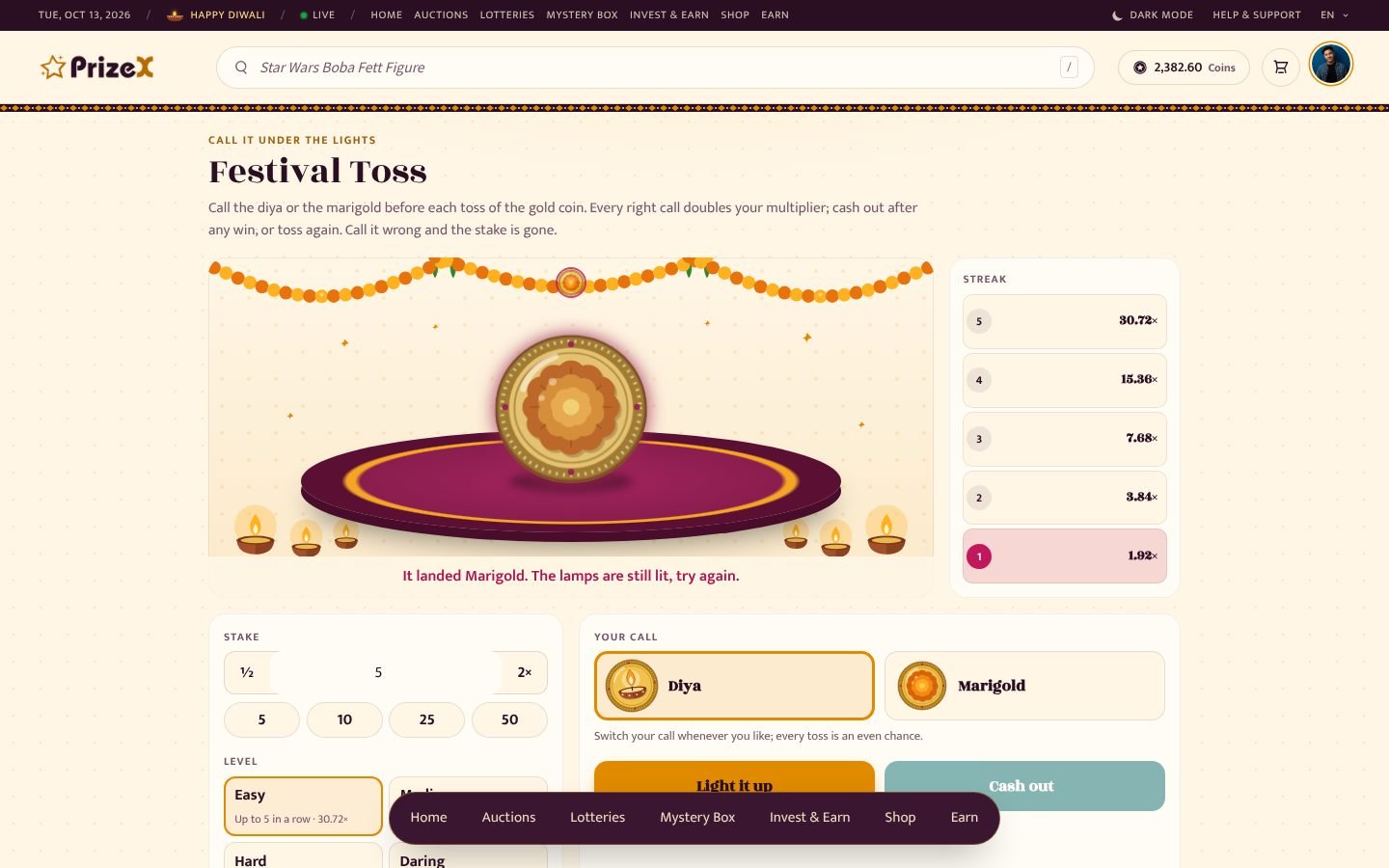Click streak step 2 at 3.84×
This screenshot has height=868, width=1389.
point(1065,498)
